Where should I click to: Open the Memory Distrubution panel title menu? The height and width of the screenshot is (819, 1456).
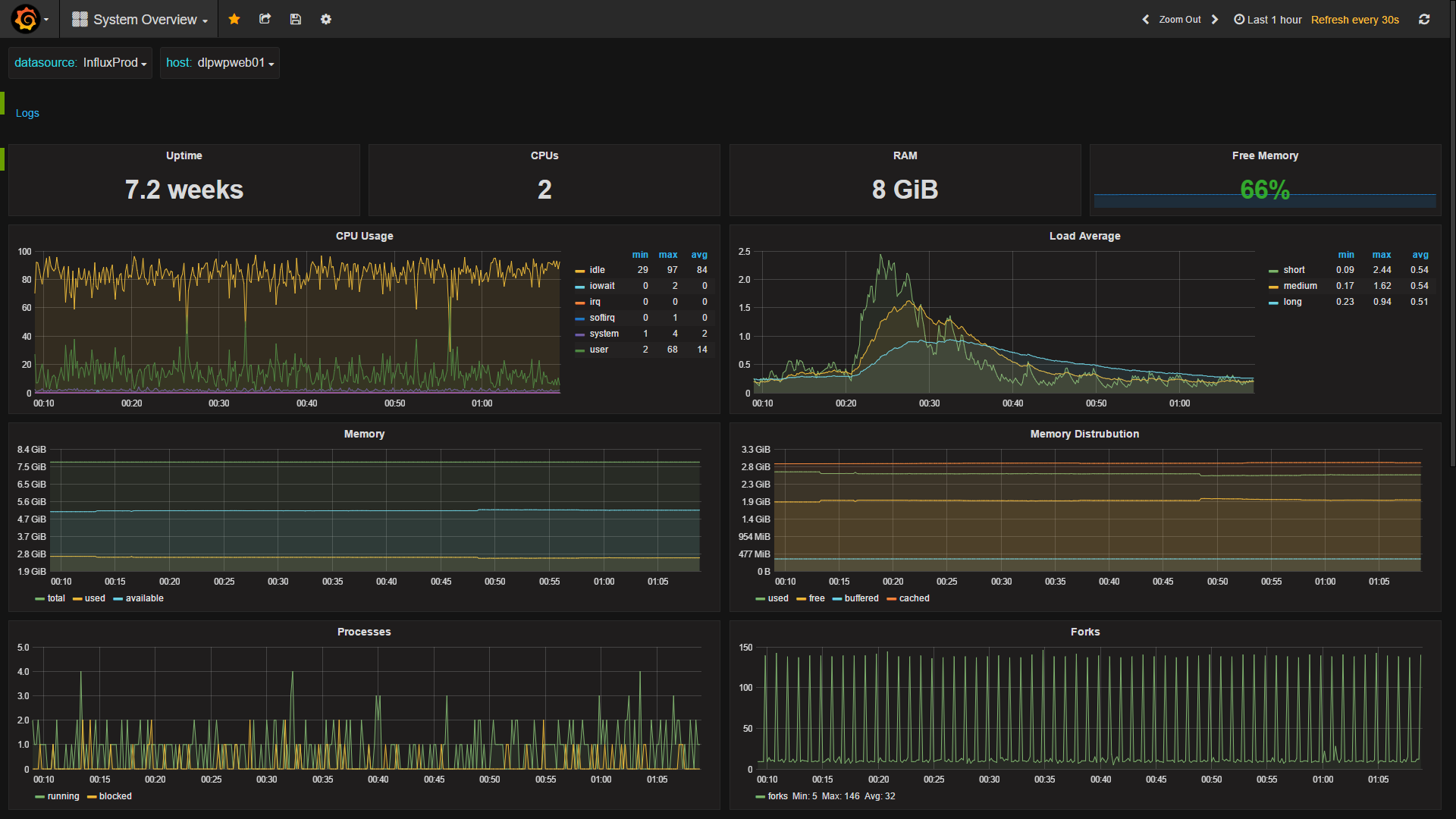click(1084, 434)
